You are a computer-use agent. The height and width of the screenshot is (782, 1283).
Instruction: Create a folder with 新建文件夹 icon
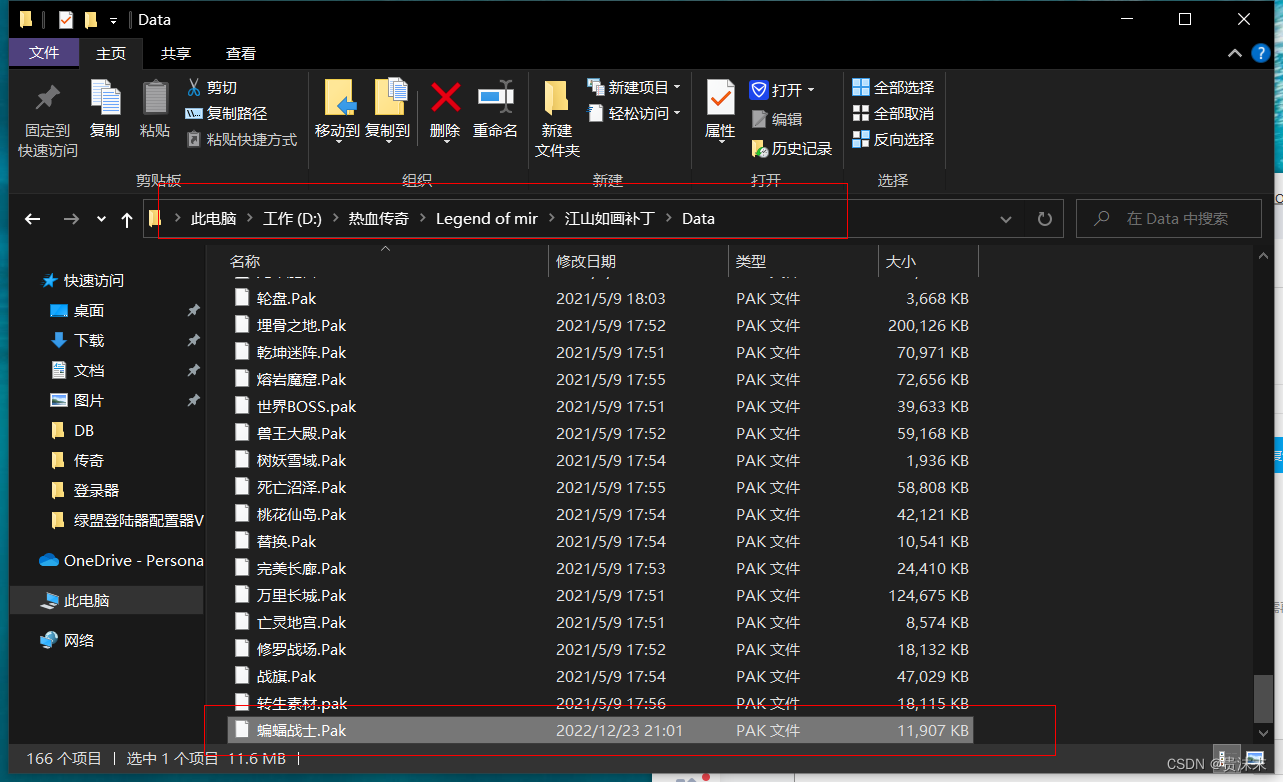(x=557, y=98)
